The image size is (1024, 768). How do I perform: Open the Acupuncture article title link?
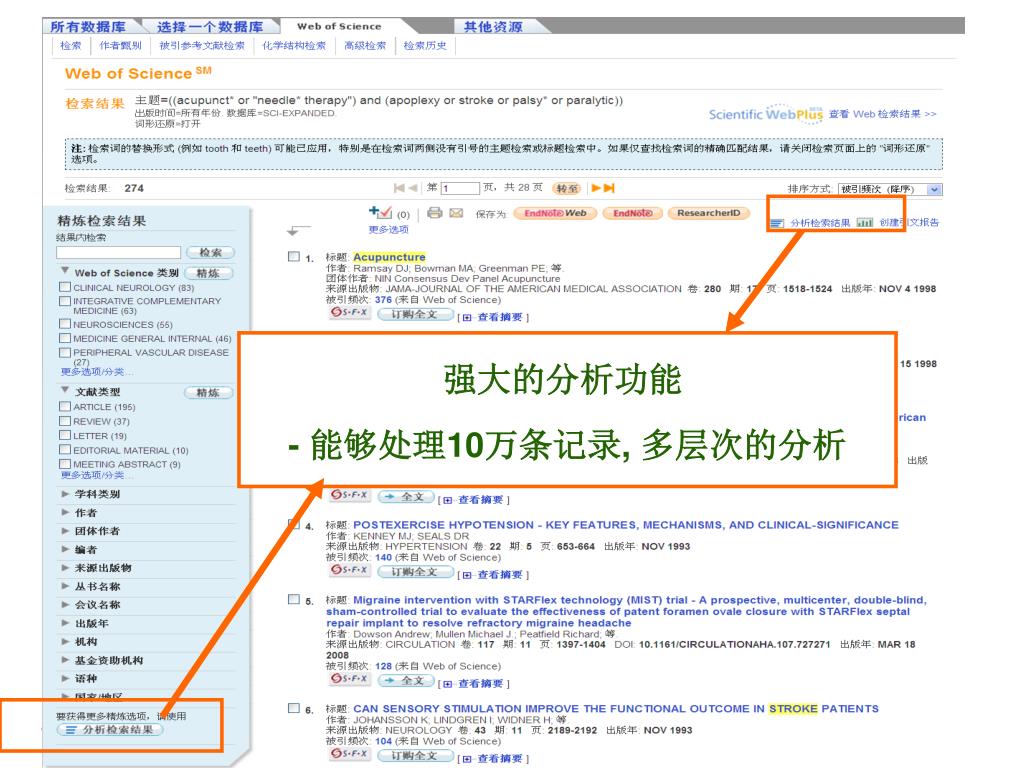(389, 257)
